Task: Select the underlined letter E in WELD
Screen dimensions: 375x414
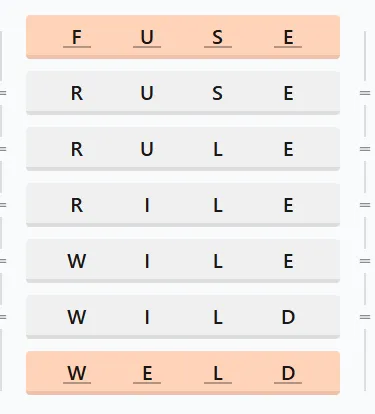Action: coord(147,373)
